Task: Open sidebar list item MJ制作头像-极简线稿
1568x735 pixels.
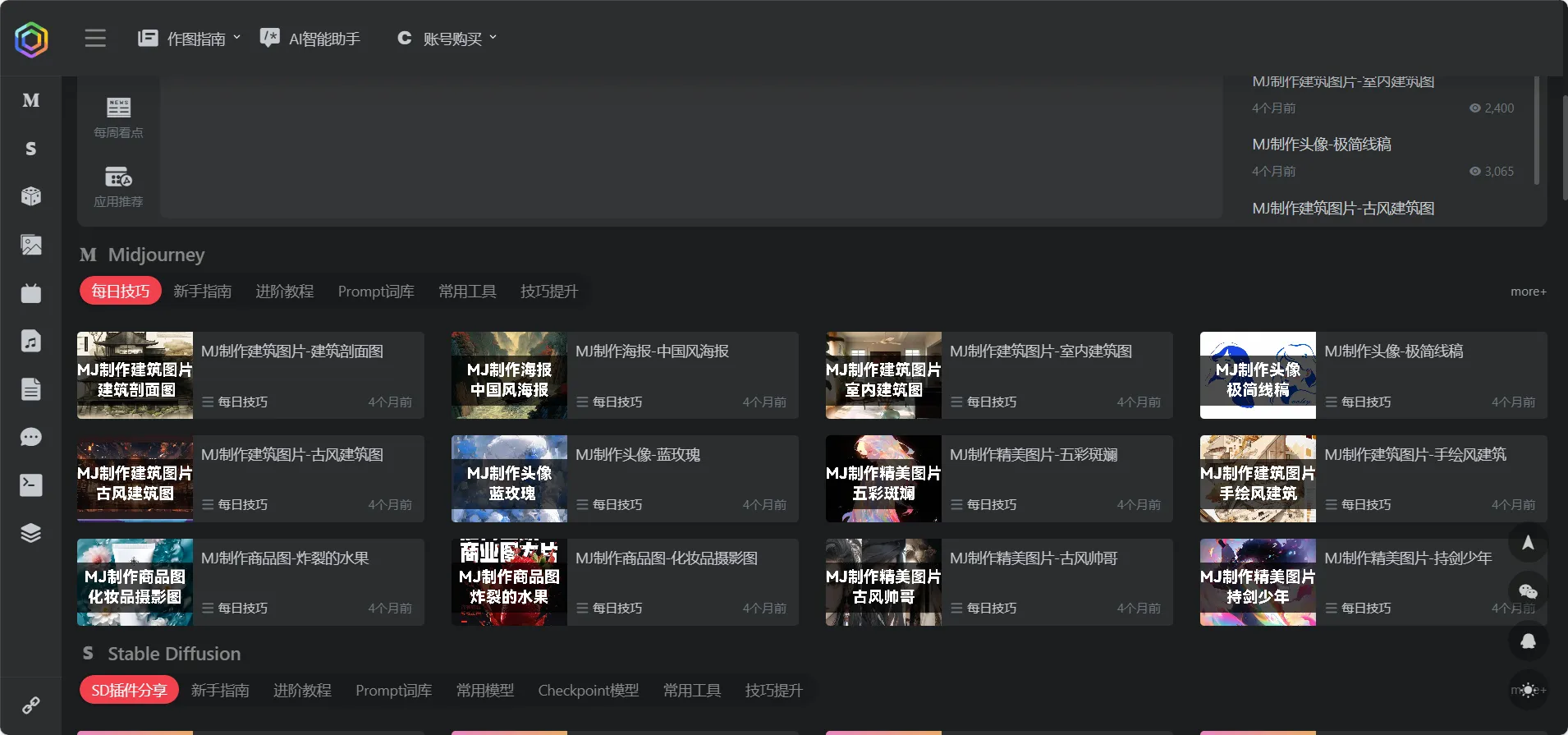Action: tap(1322, 145)
